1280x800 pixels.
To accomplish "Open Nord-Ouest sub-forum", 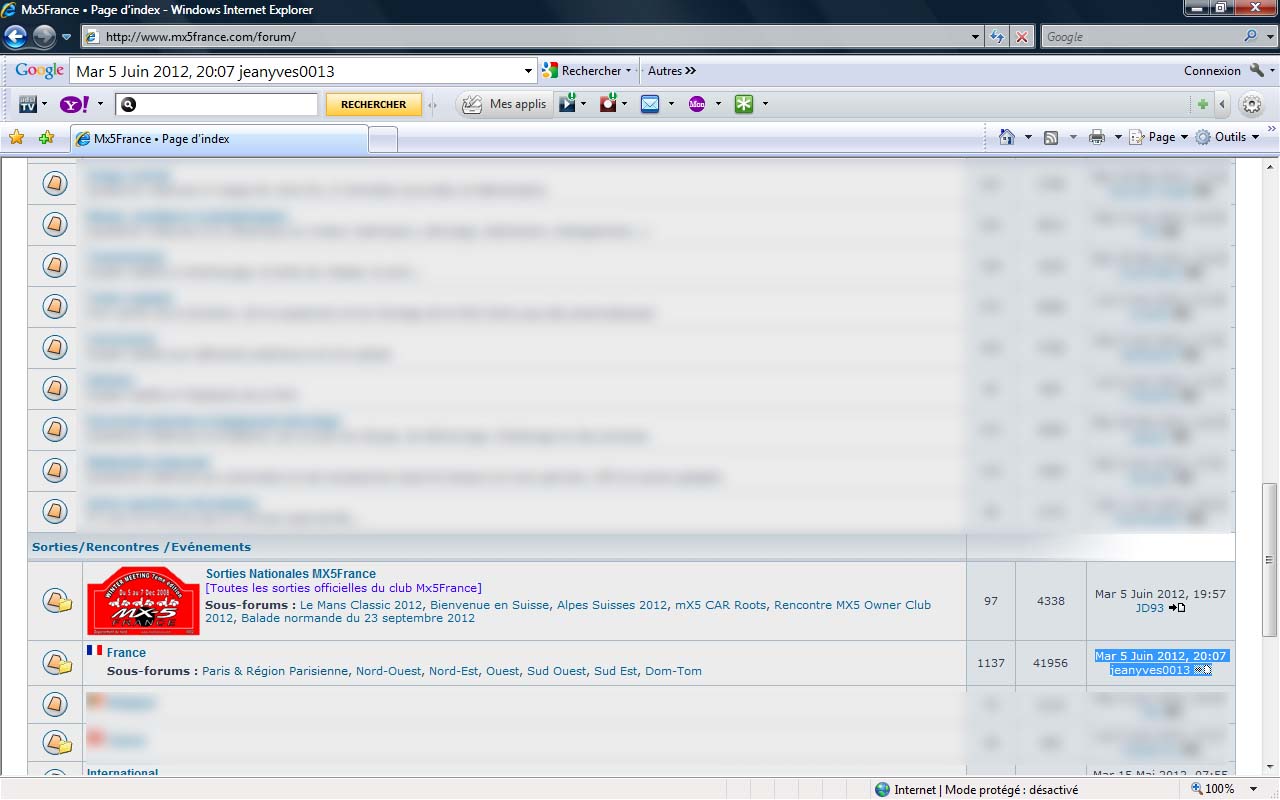I will [389, 671].
